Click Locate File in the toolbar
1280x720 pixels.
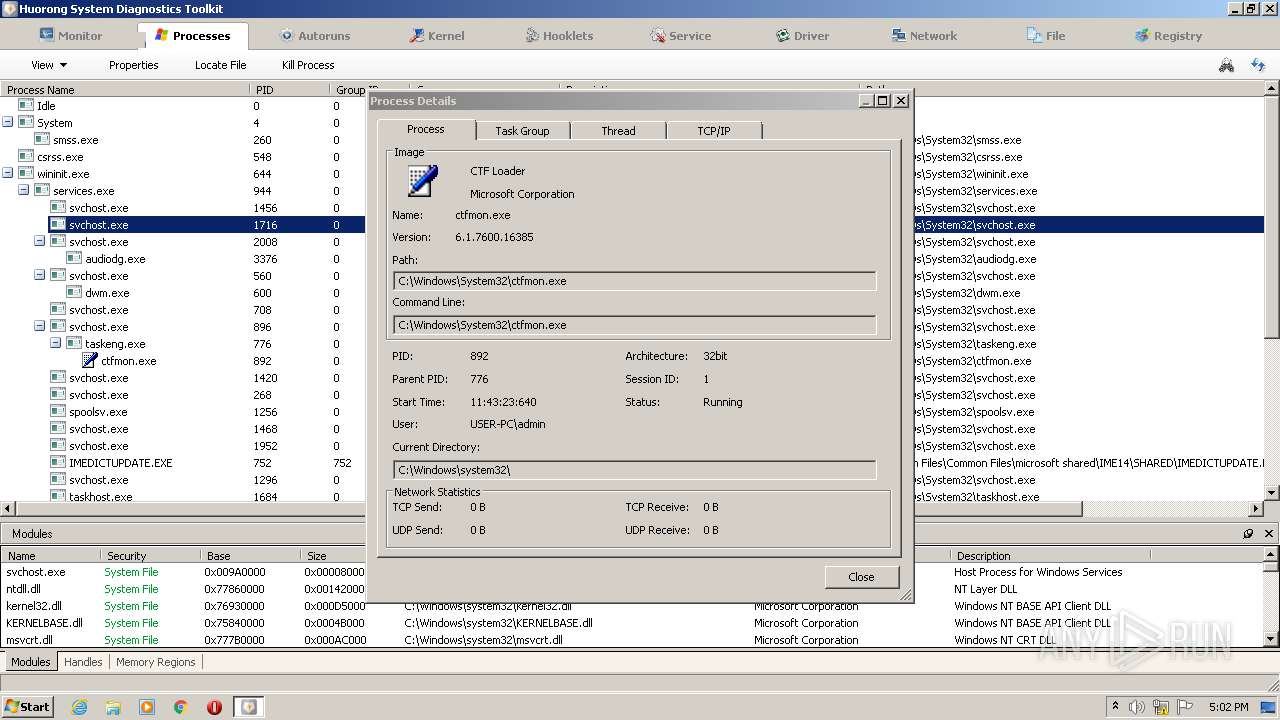(x=220, y=65)
